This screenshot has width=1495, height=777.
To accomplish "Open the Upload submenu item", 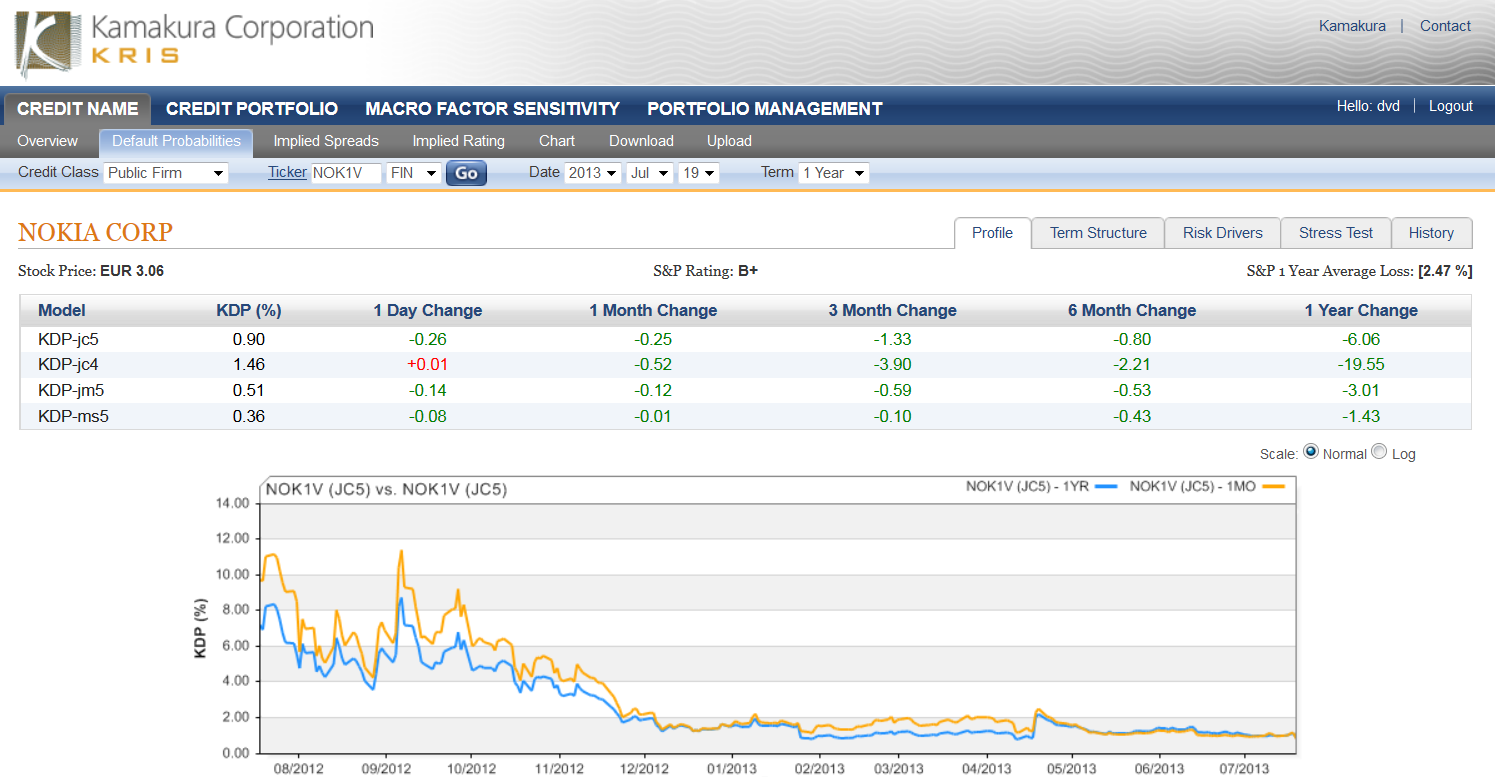I will pos(729,141).
